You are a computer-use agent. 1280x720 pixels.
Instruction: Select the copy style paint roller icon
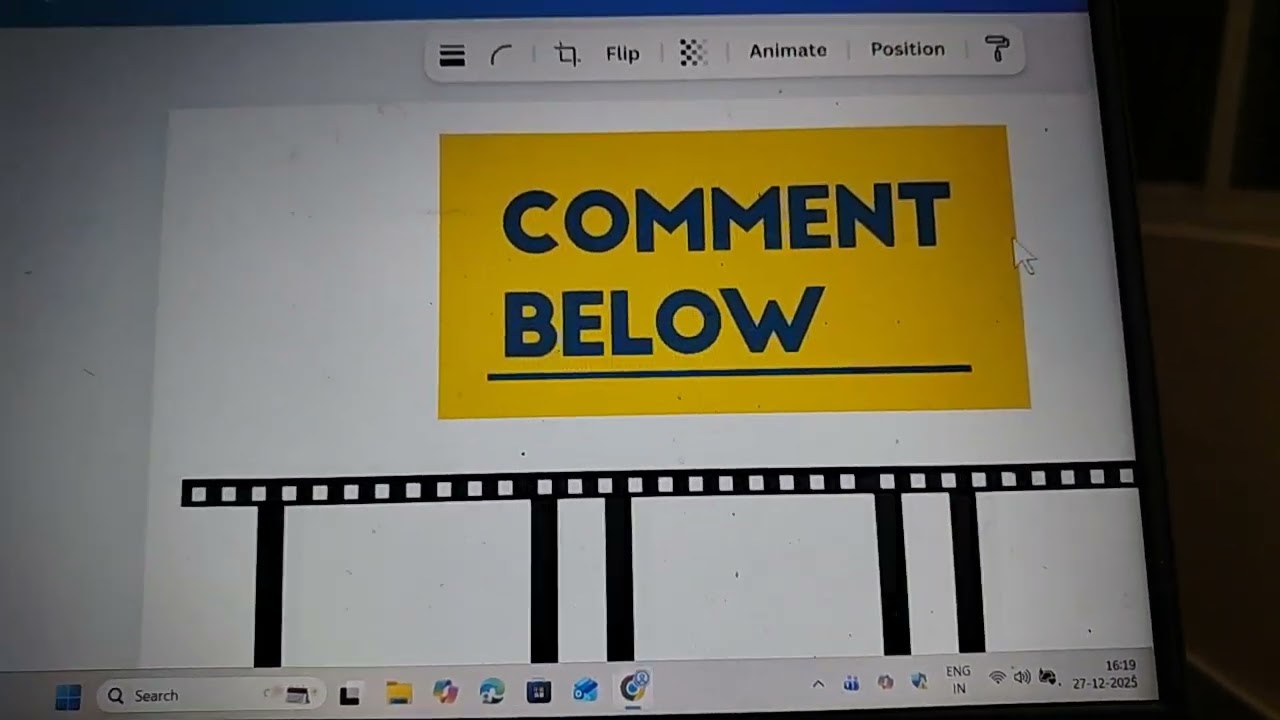point(997,48)
